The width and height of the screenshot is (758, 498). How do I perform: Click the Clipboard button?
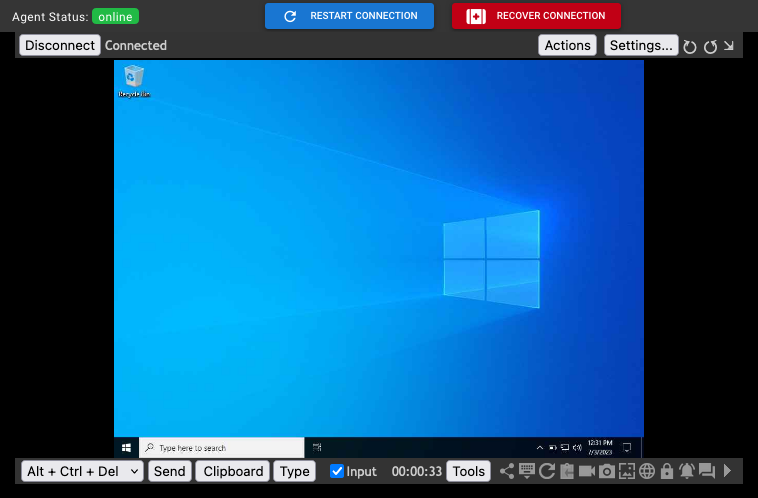tap(233, 471)
